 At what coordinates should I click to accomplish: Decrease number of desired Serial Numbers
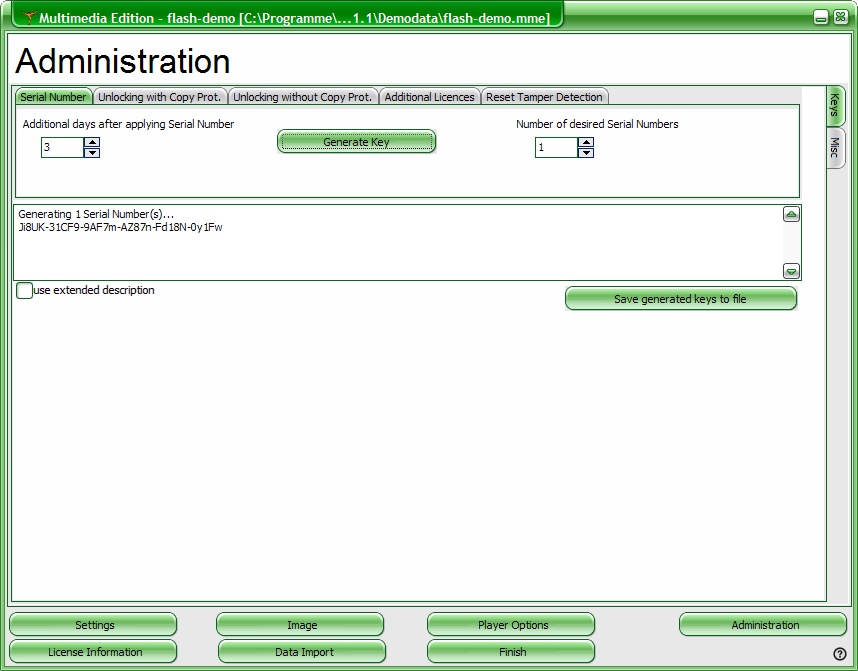(x=586, y=153)
